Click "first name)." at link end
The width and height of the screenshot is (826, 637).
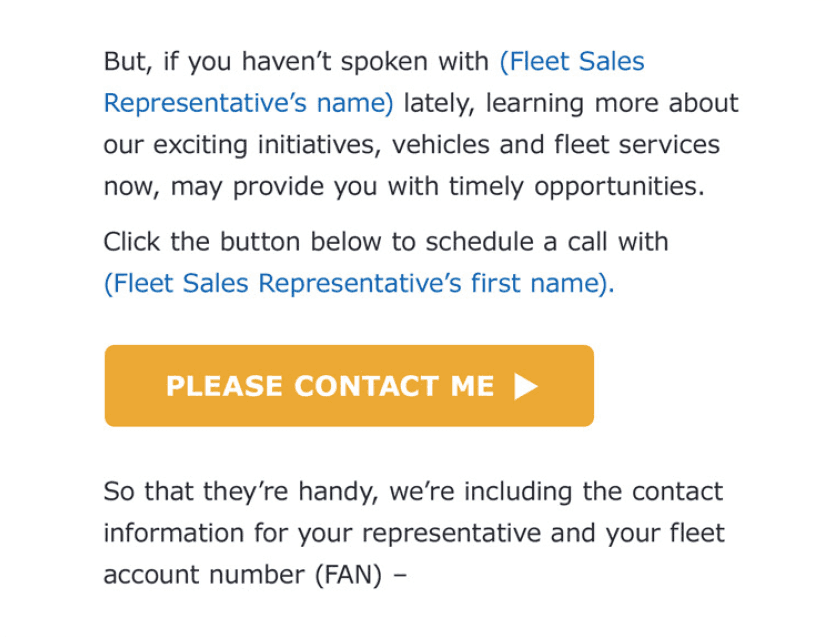[543, 283]
